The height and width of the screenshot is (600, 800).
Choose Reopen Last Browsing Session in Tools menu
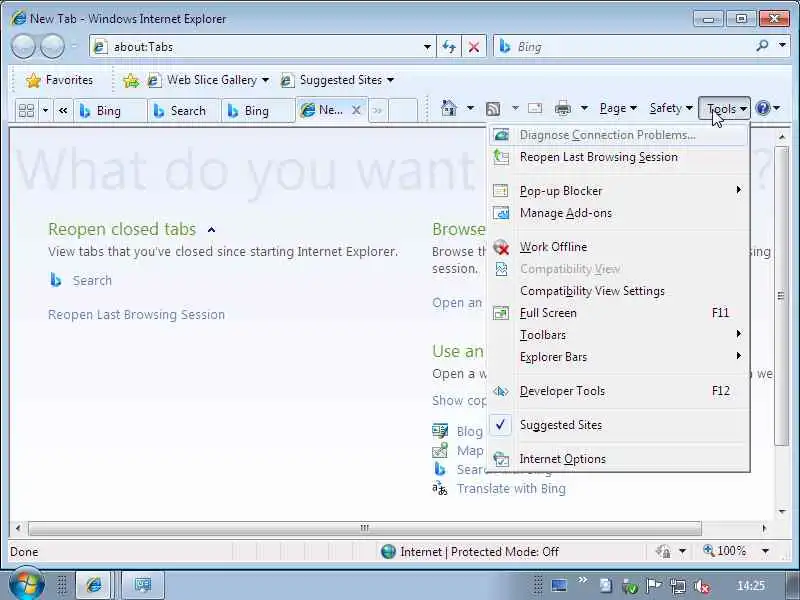618,157
